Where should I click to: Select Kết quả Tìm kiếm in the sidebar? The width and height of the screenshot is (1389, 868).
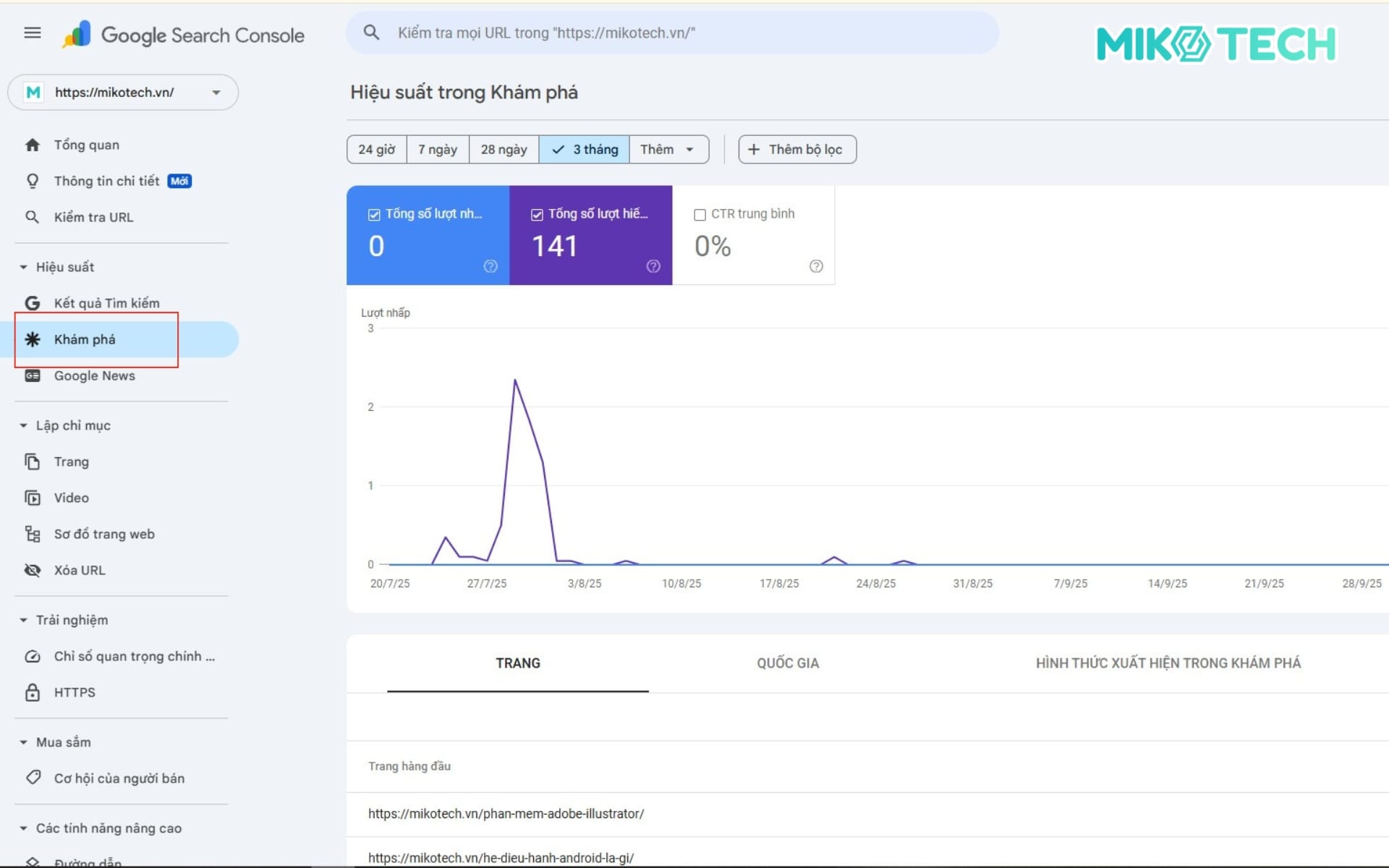(106, 302)
